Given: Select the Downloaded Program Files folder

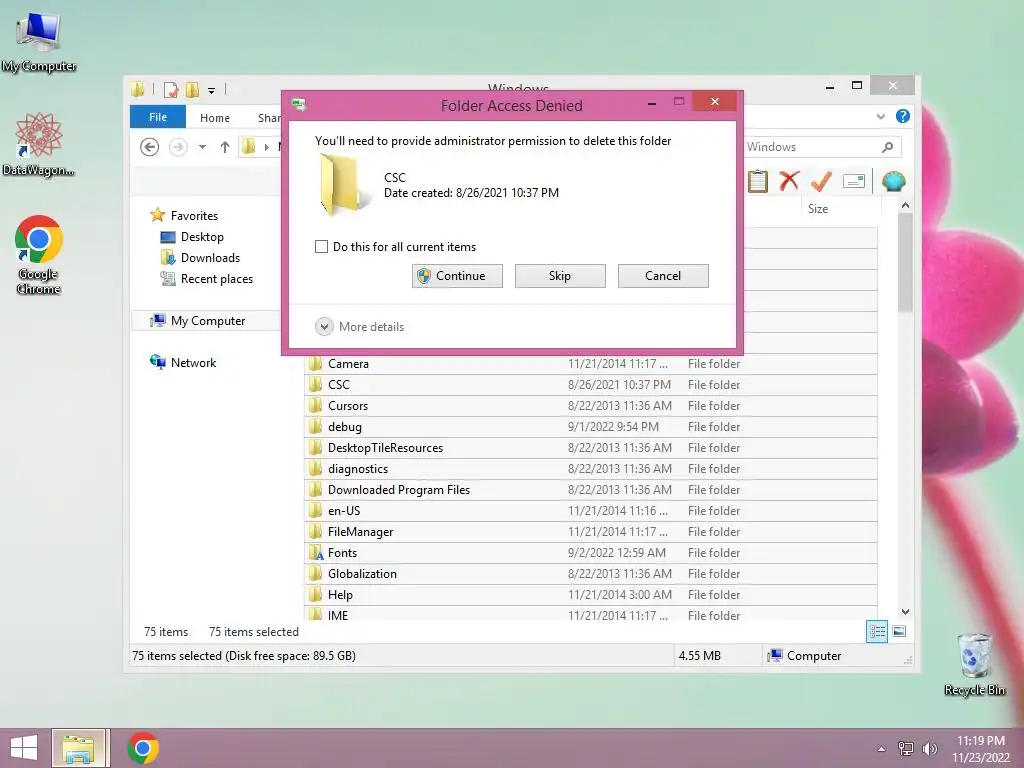Looking at the screenshot, I should point(591,490).
